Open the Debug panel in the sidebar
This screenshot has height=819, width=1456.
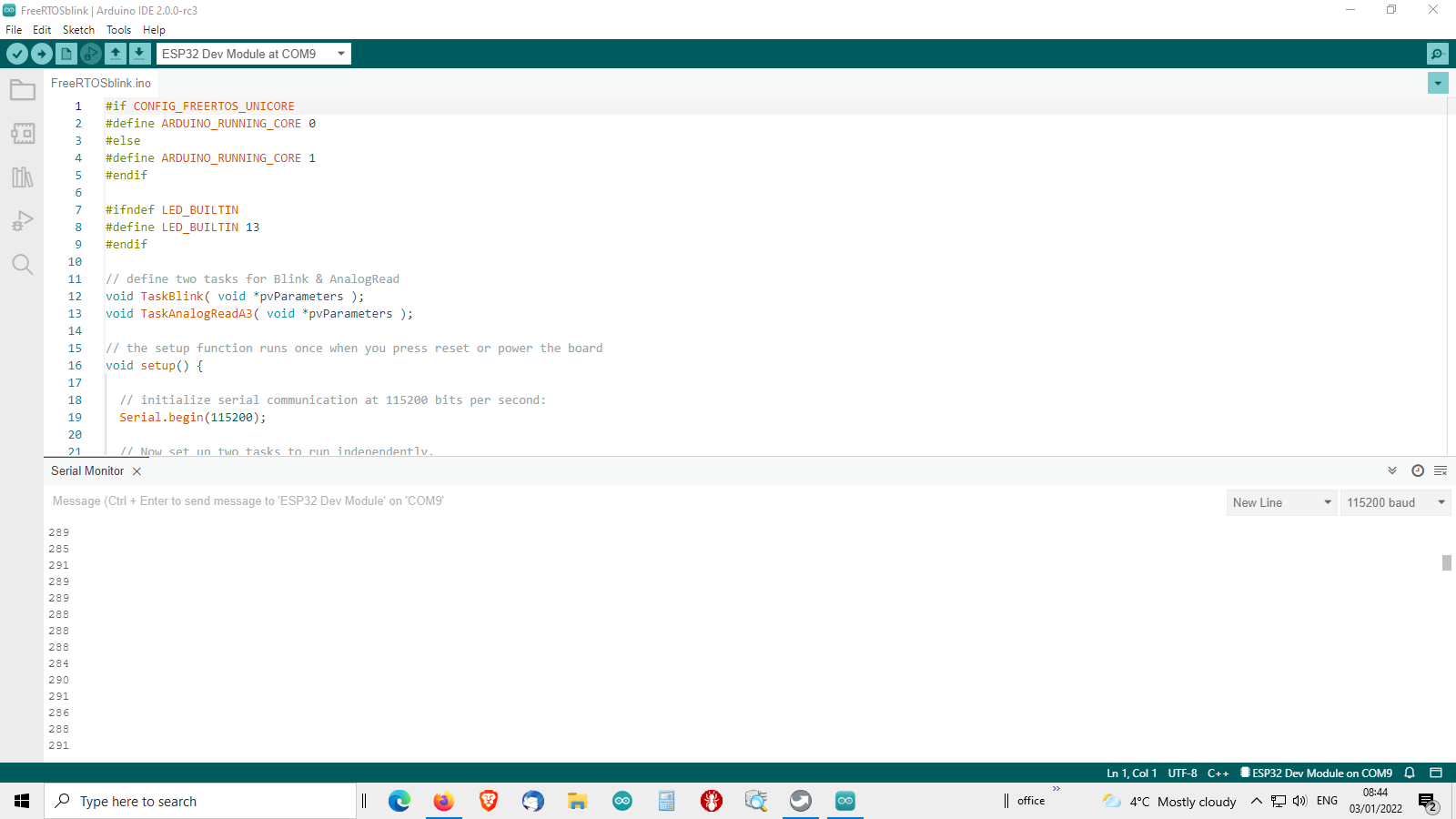click(22, 221)
